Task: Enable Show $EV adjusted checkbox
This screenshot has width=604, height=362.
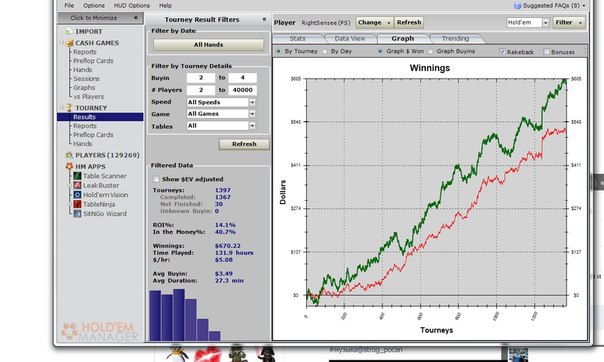Action: pyautogui.click(x=156, y=179)
